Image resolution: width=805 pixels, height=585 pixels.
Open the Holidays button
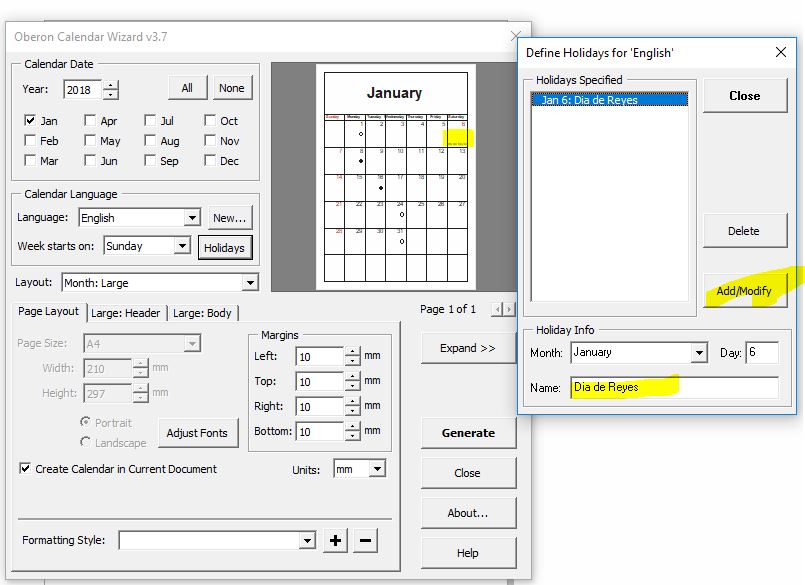point(224,248)
